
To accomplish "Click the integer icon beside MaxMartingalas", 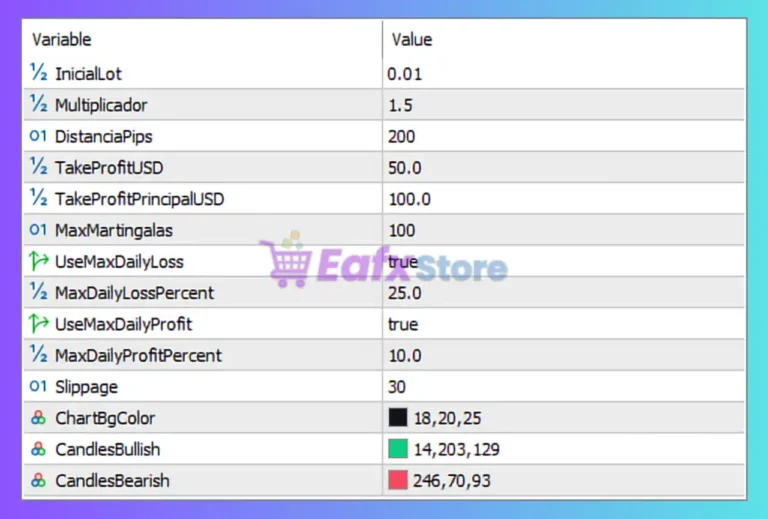I will (38, 230).
